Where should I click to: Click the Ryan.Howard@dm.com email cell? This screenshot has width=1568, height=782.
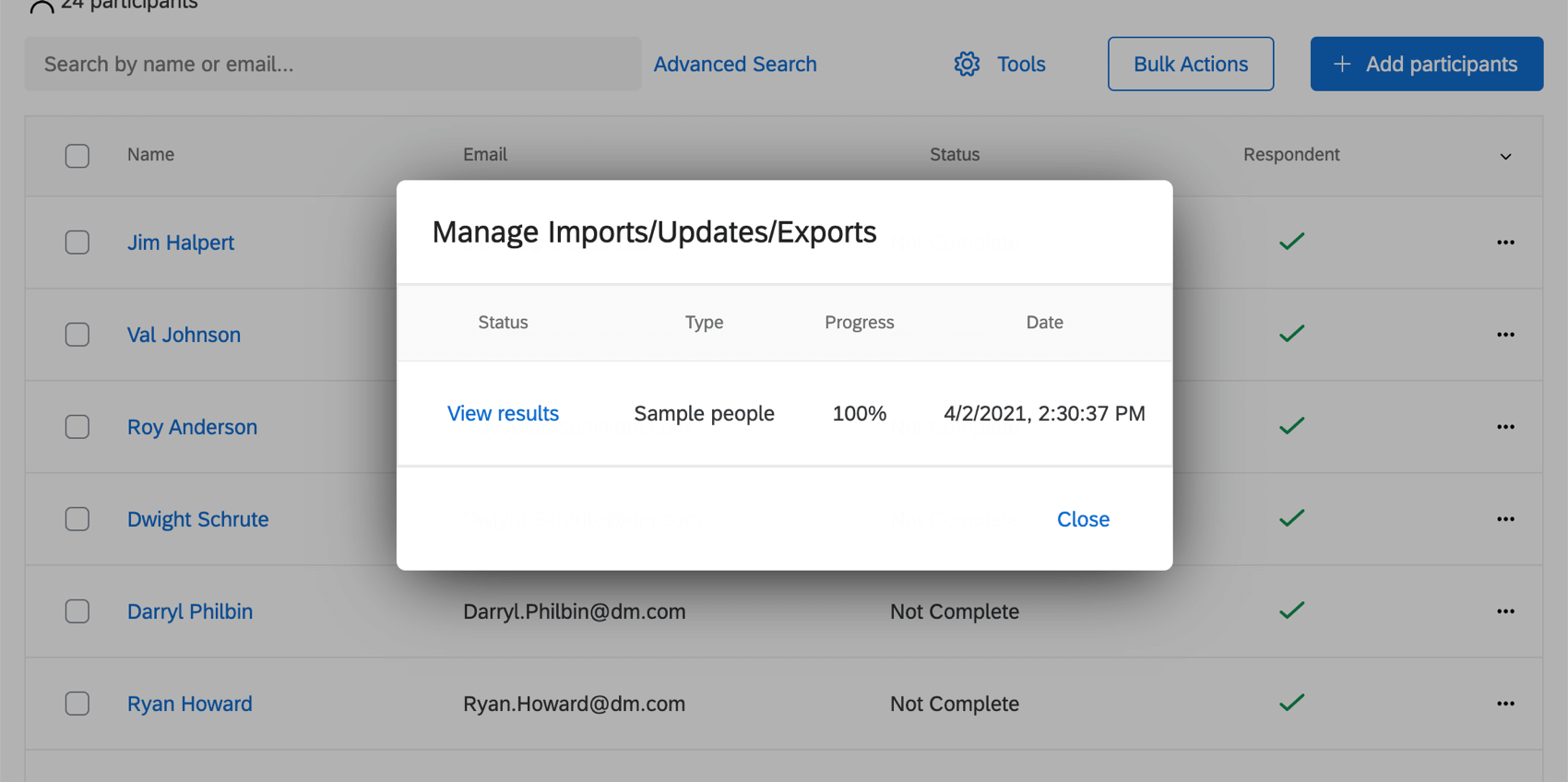pyautogui.click(x=574, y=704)
